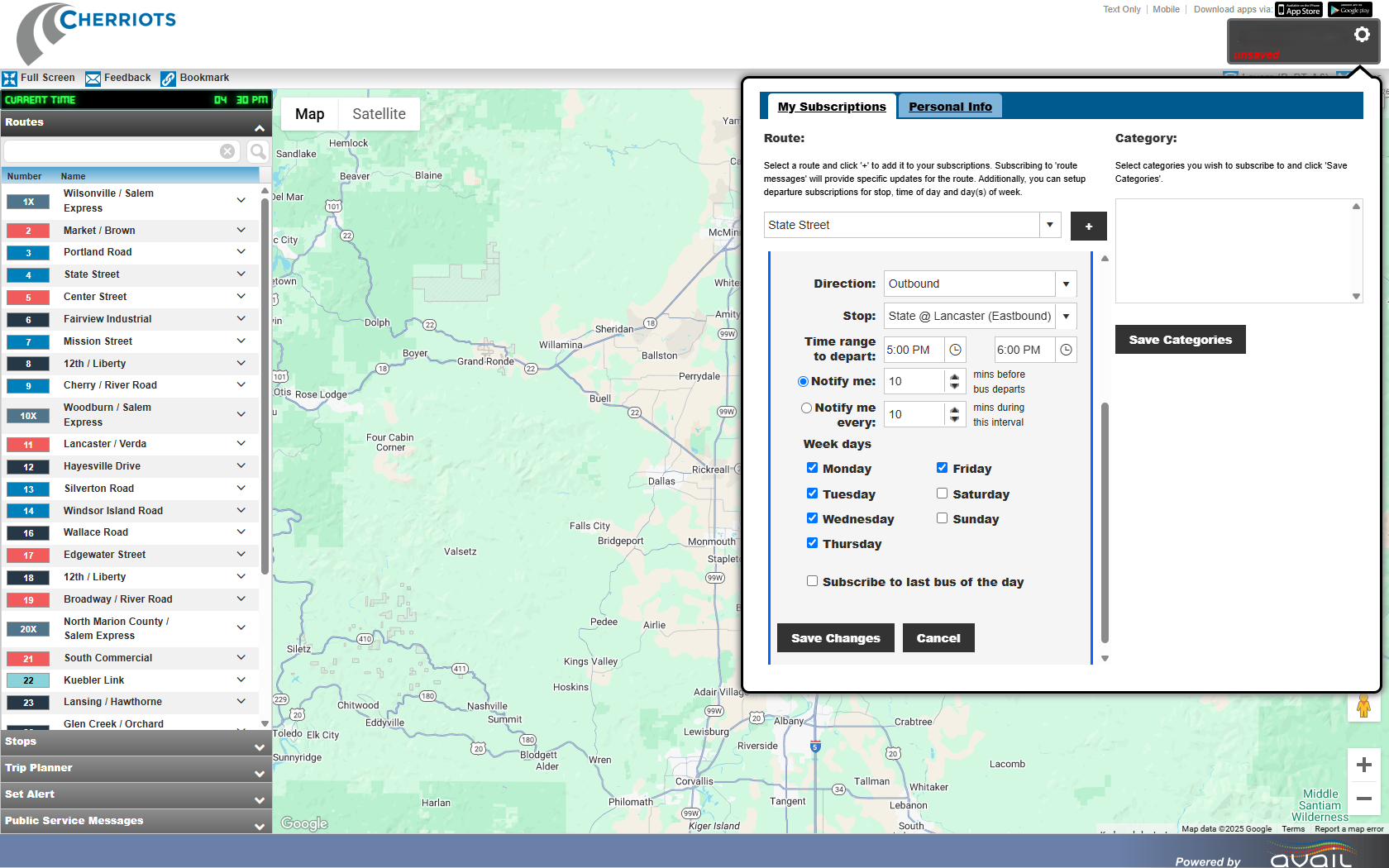Click the map zoom in button
1389x868 pixels.
[x=1363, y=765]
